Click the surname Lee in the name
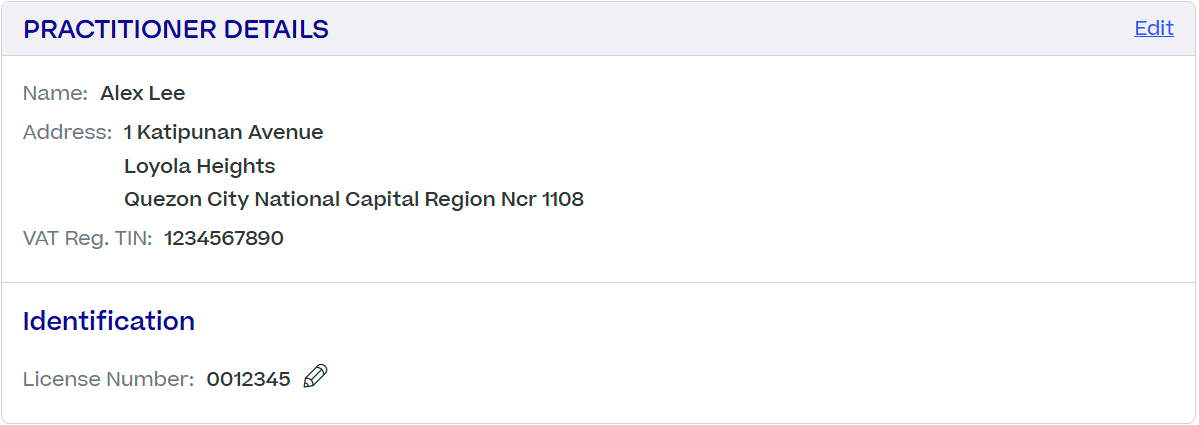Image resolution: width=1199 pixels, height=425 pixels. [169, 93]
